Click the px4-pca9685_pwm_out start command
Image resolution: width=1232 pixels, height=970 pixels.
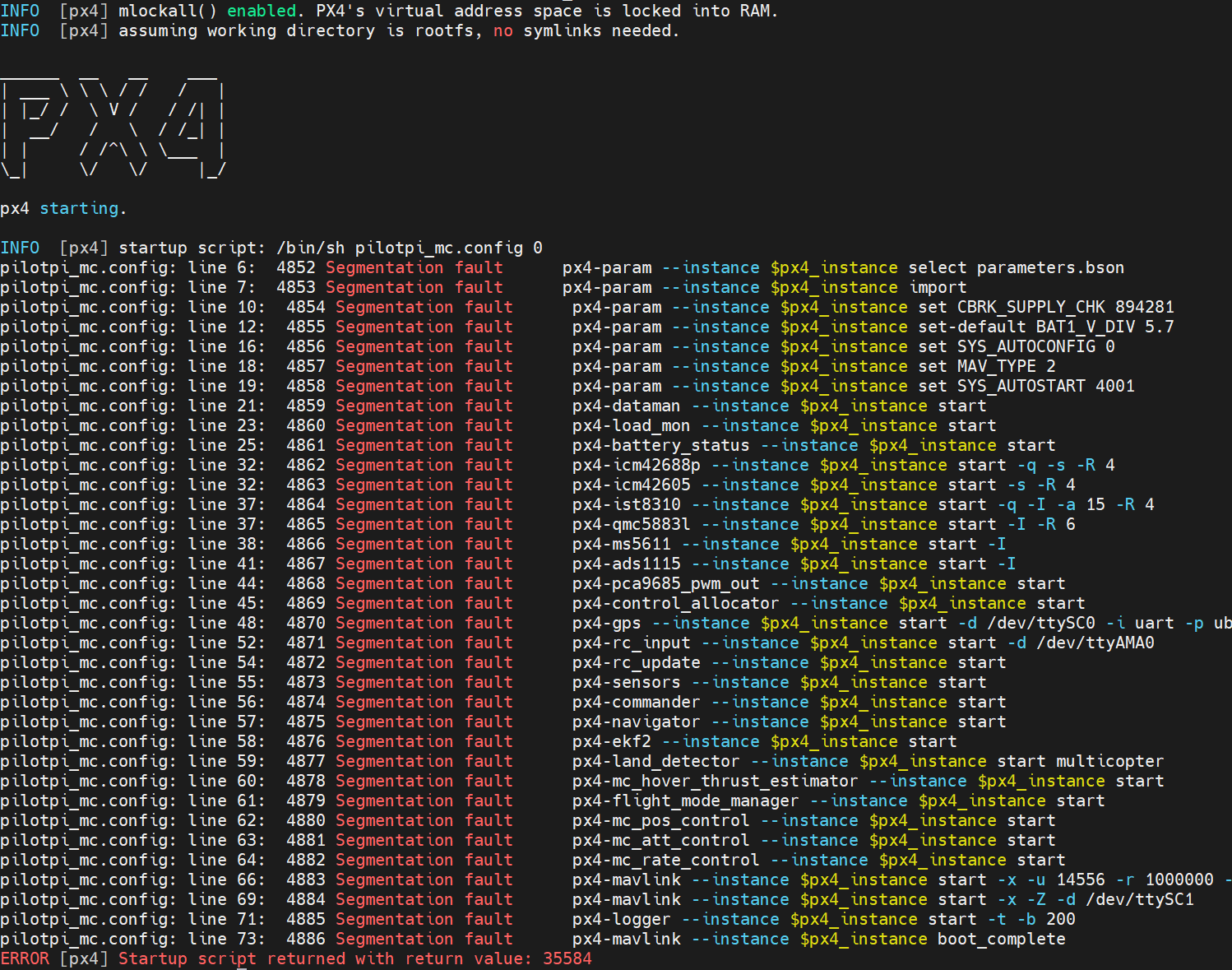(x=819, y=583)
